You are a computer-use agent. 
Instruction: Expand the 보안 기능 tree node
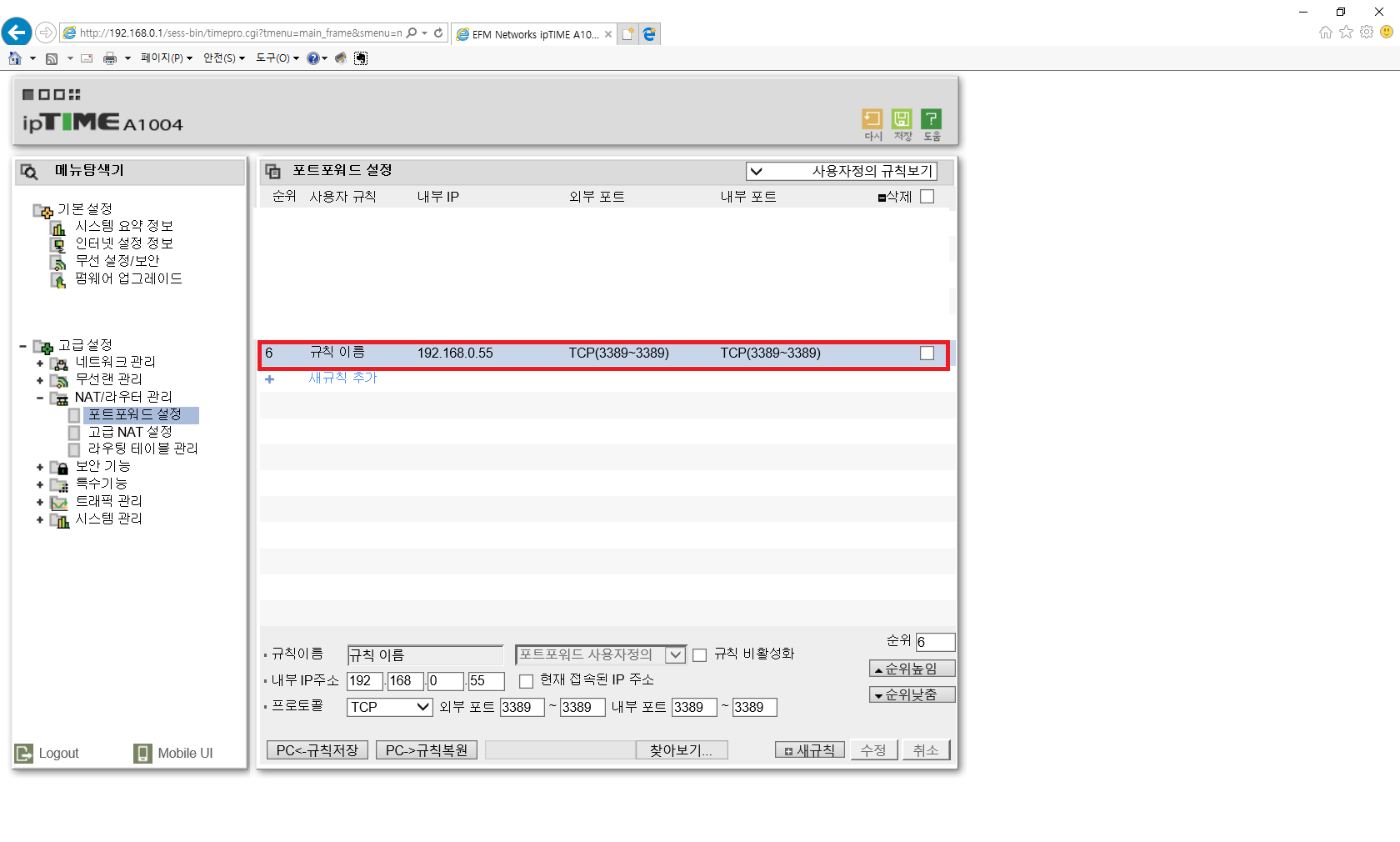(x=40, y=468)
